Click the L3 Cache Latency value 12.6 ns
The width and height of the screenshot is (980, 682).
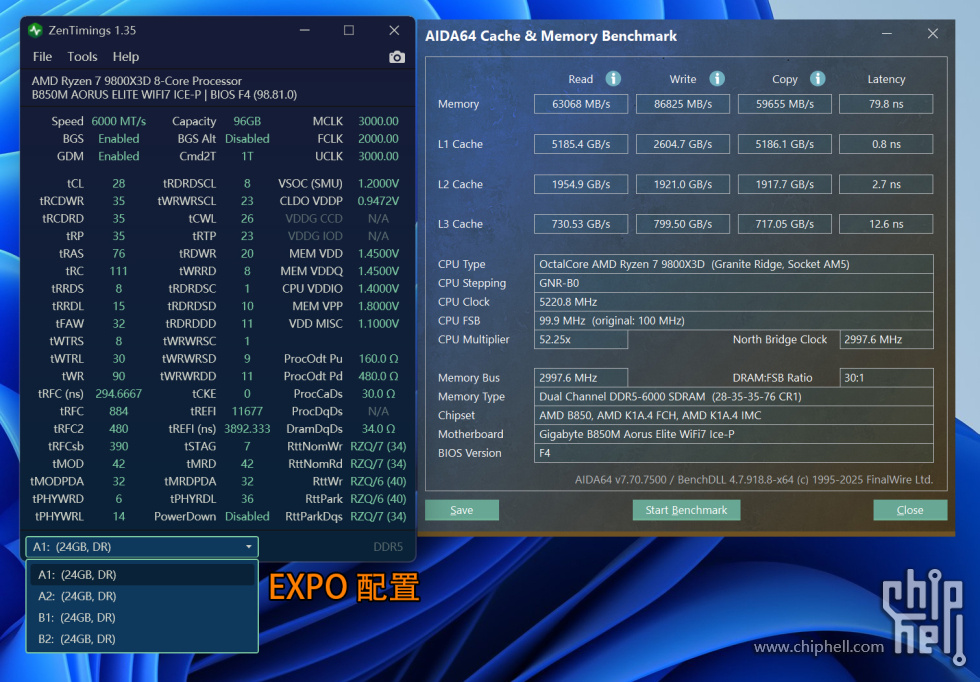[886, 224]
